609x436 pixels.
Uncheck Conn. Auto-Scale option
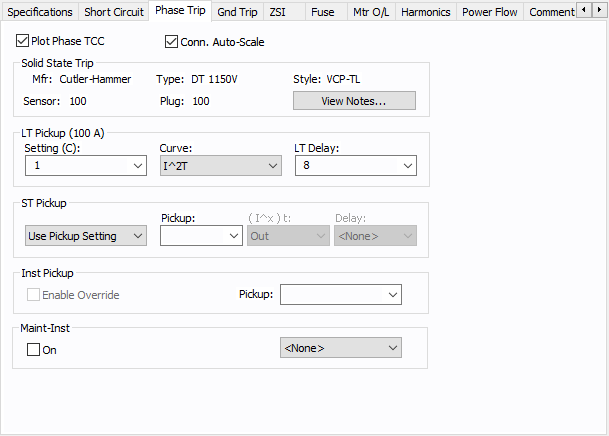[x=171, y=42]
